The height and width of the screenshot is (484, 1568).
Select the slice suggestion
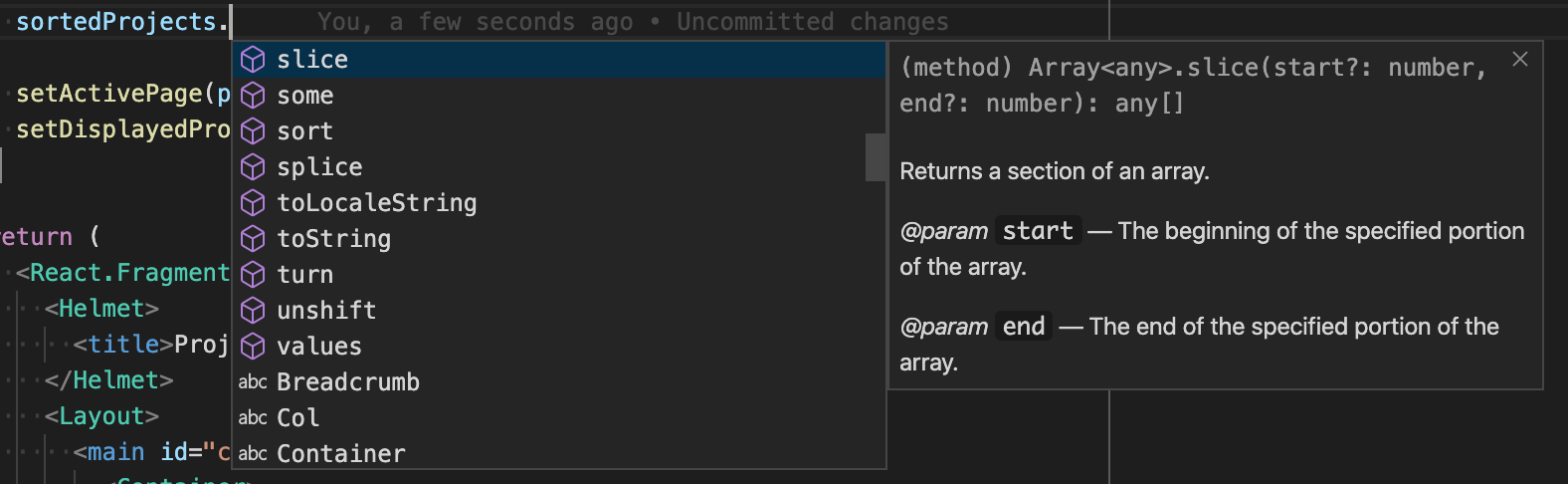coord(312,60)
